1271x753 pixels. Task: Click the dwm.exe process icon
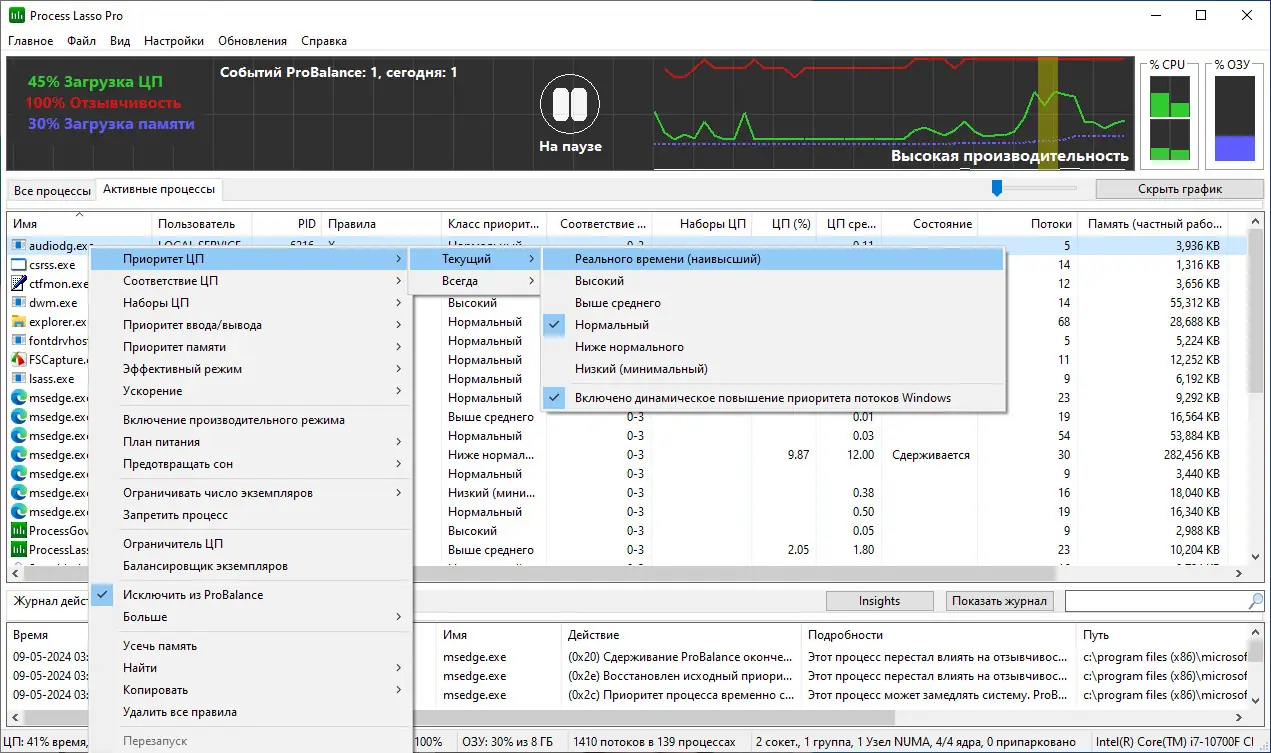coord(18,303)
